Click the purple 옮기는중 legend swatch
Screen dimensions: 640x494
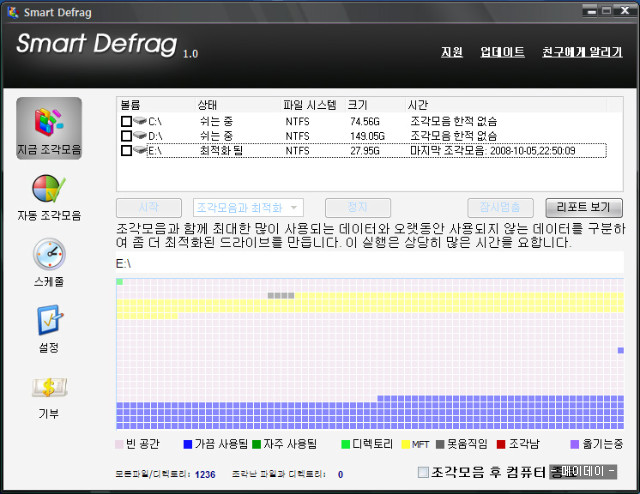click(575, 444)
